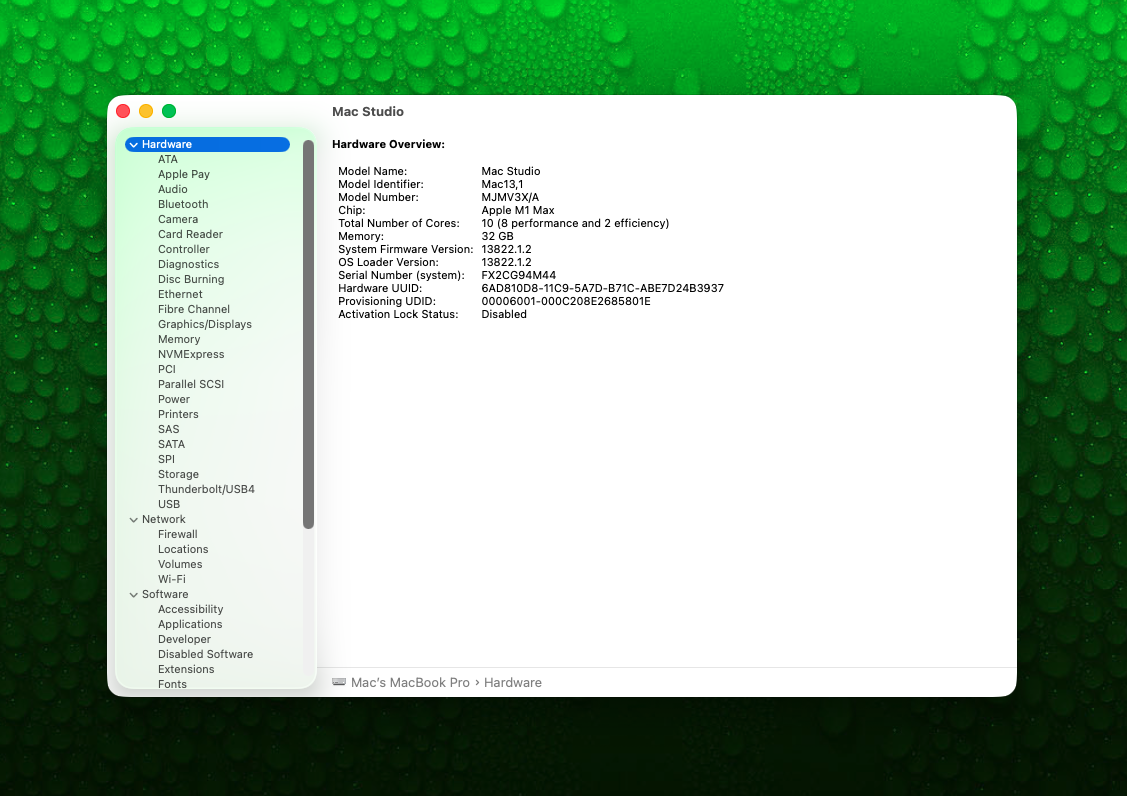The image size is (1127, 796).
Task: Click Hardware breadcrumb in path bar
Action: click(513, 682)
